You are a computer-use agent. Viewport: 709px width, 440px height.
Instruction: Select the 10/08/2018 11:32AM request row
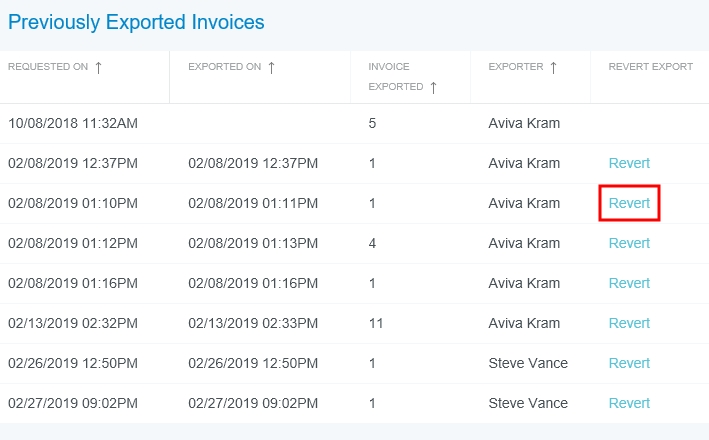[73, 123]
